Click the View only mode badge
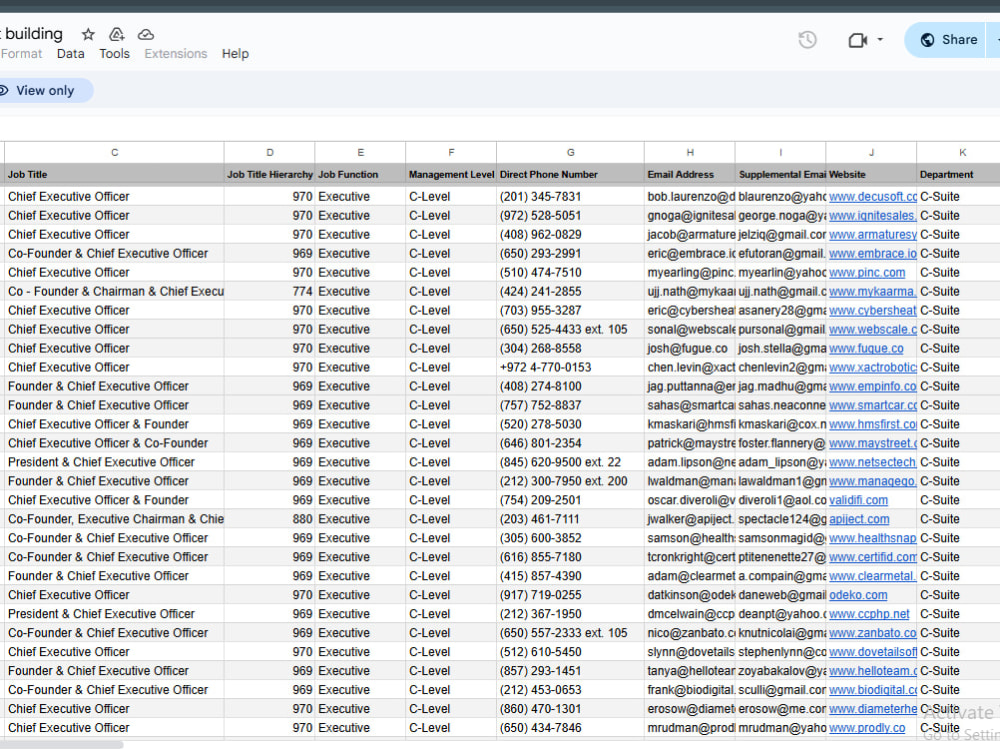 (45, 91)
